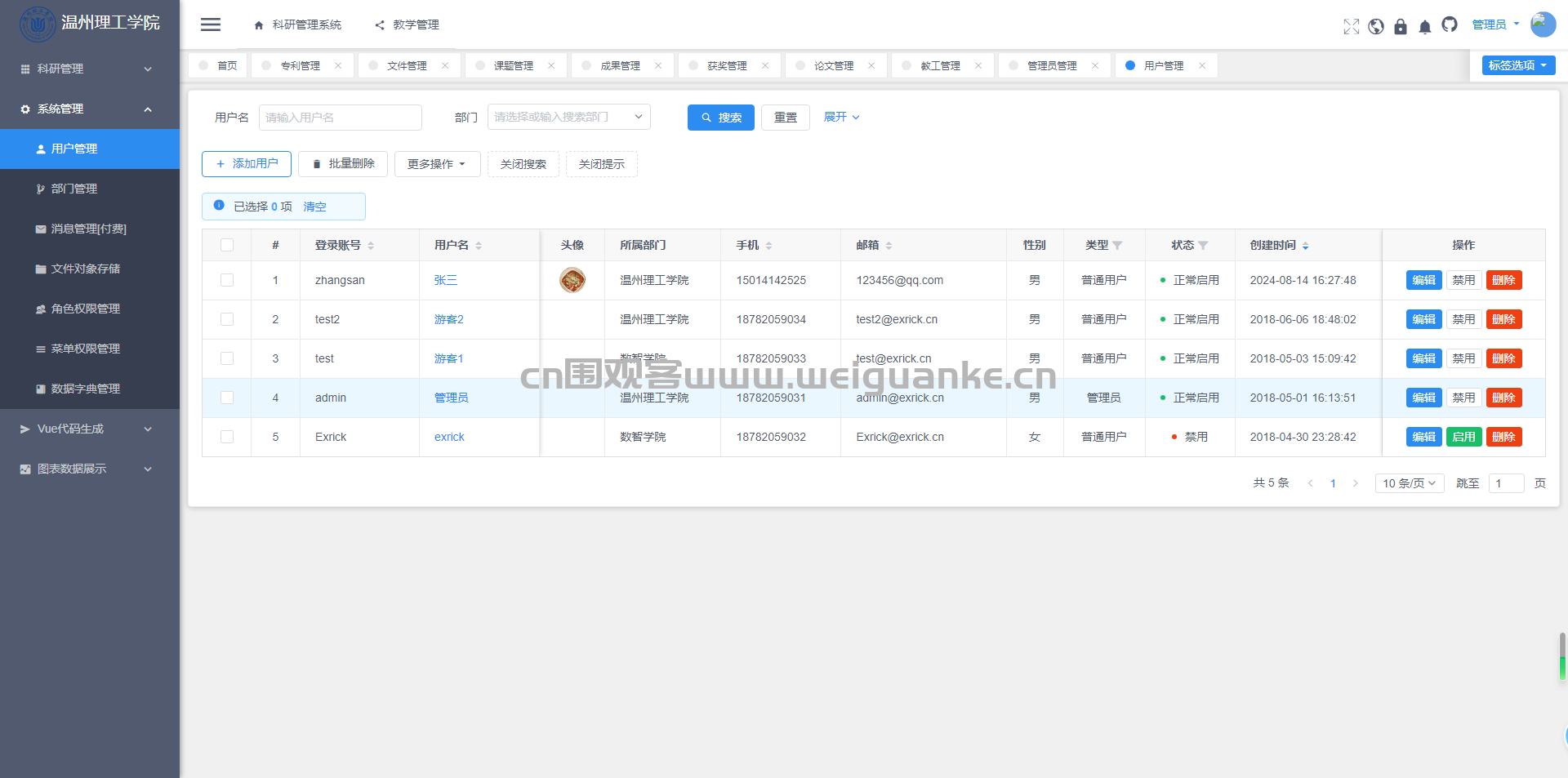Open the 教学管理 top navigation item
Image resolution: width=1568 pixels, height=778 pixels.
[408, 24]
